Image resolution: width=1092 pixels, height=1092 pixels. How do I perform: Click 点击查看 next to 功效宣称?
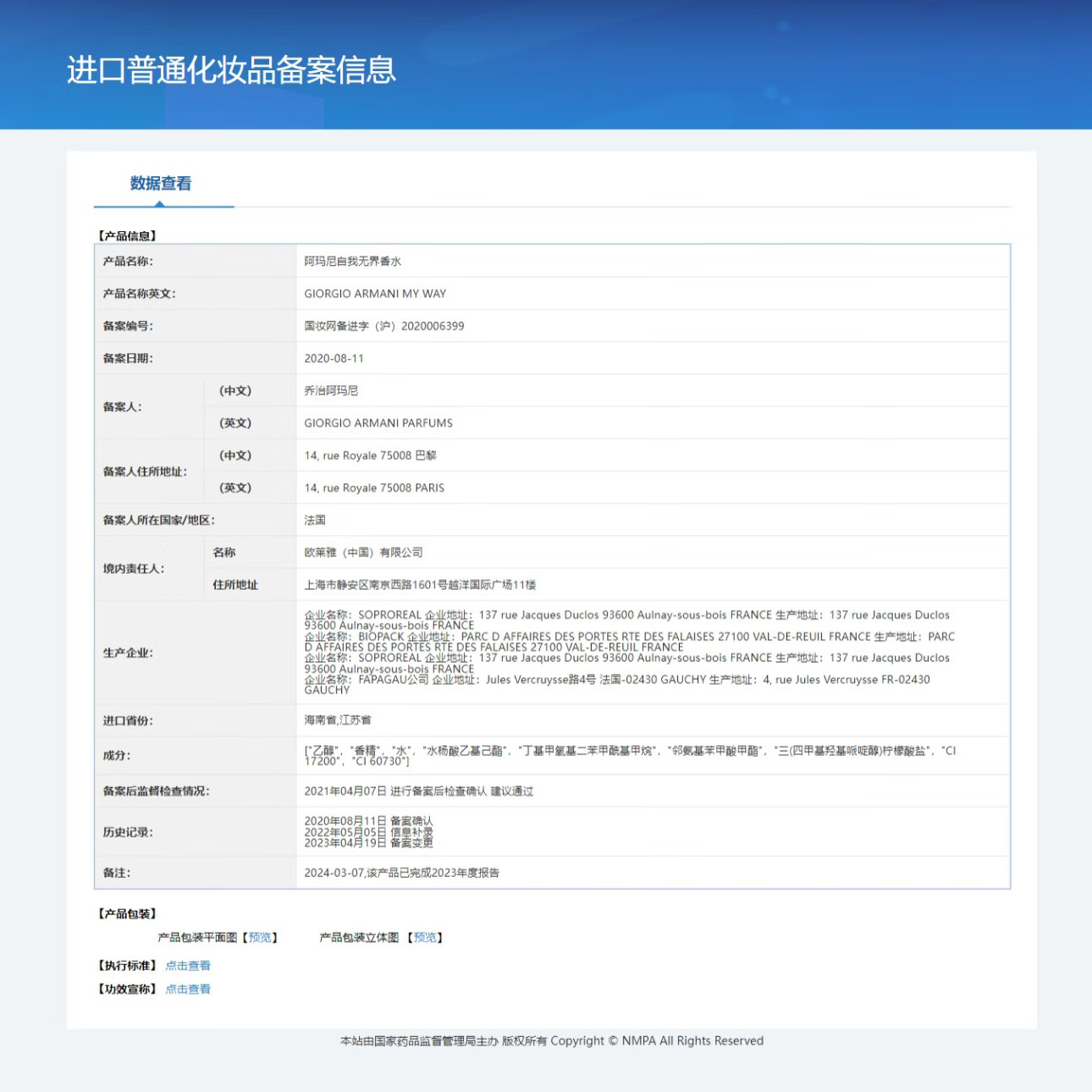click(x=188, y=989)
